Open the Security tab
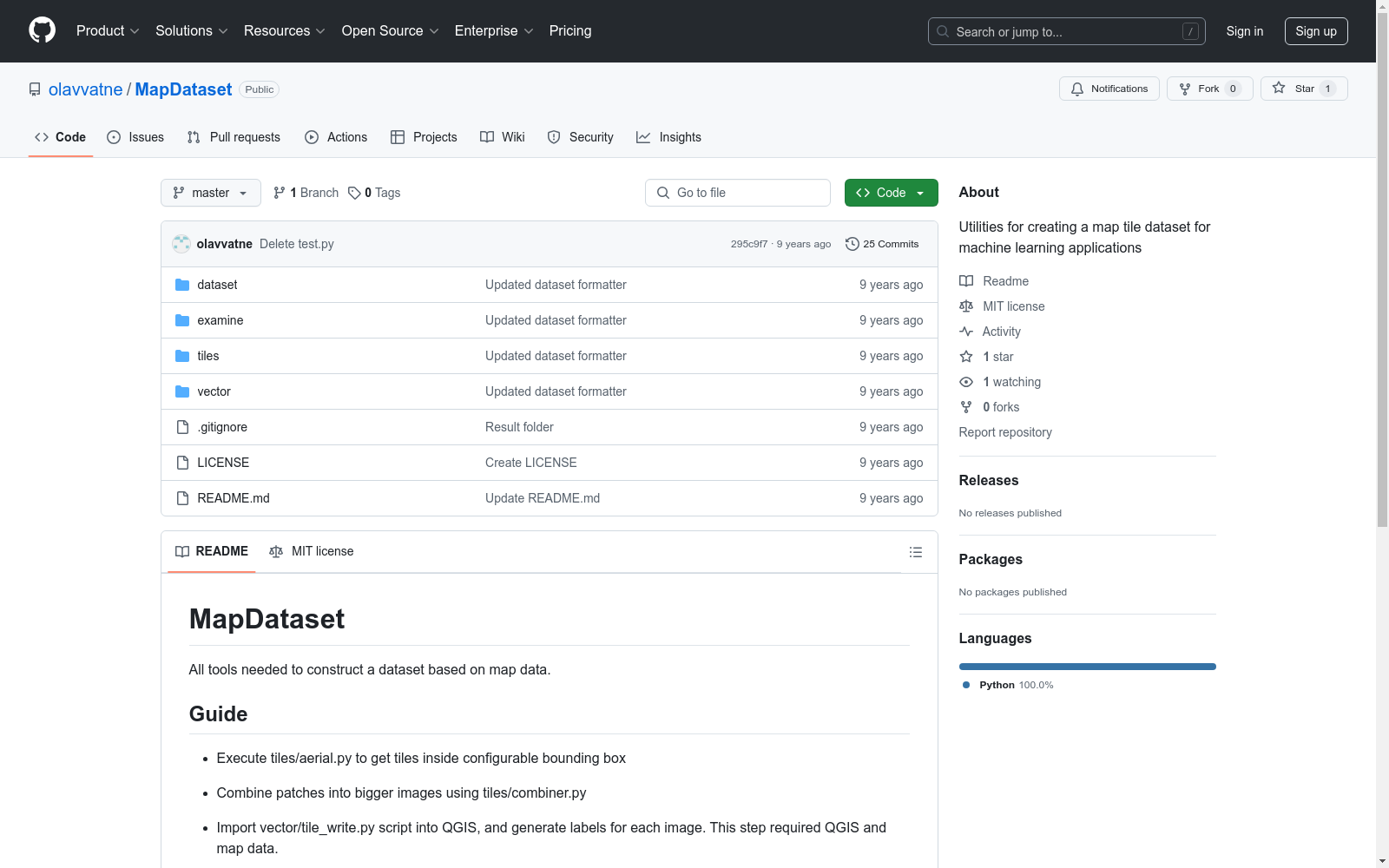The width and height of the screenshot is (1389, 868). click(580, 137)
